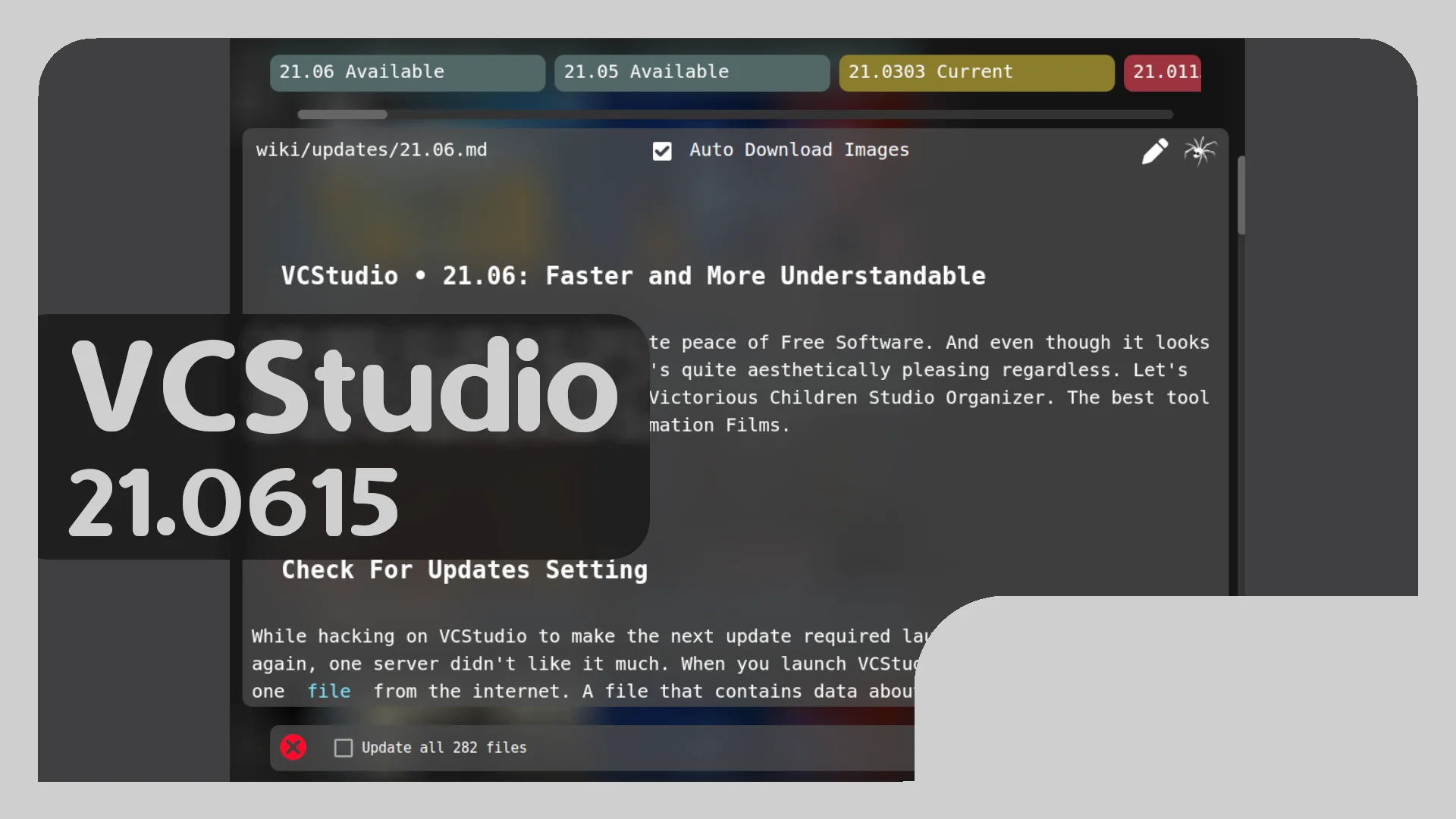Screen dimensions: 1456x819
Task: Open the blue 'file' hyperlink
Action: (329, 691)
